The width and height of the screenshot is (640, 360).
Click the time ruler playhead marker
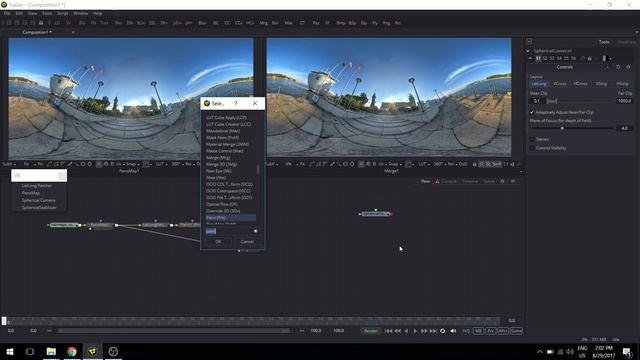pyautogui.click(x=4, y=321)
